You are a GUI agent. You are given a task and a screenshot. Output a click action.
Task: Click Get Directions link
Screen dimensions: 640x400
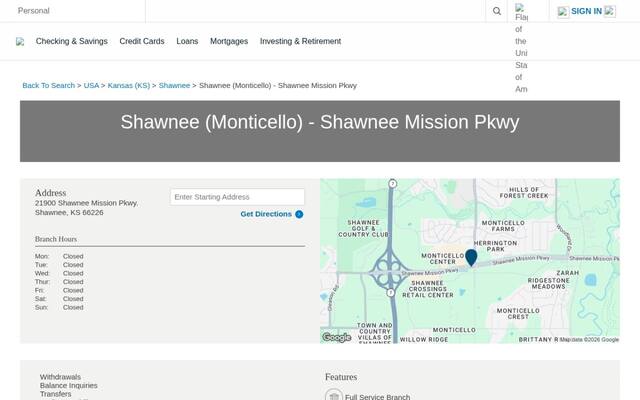266,214
